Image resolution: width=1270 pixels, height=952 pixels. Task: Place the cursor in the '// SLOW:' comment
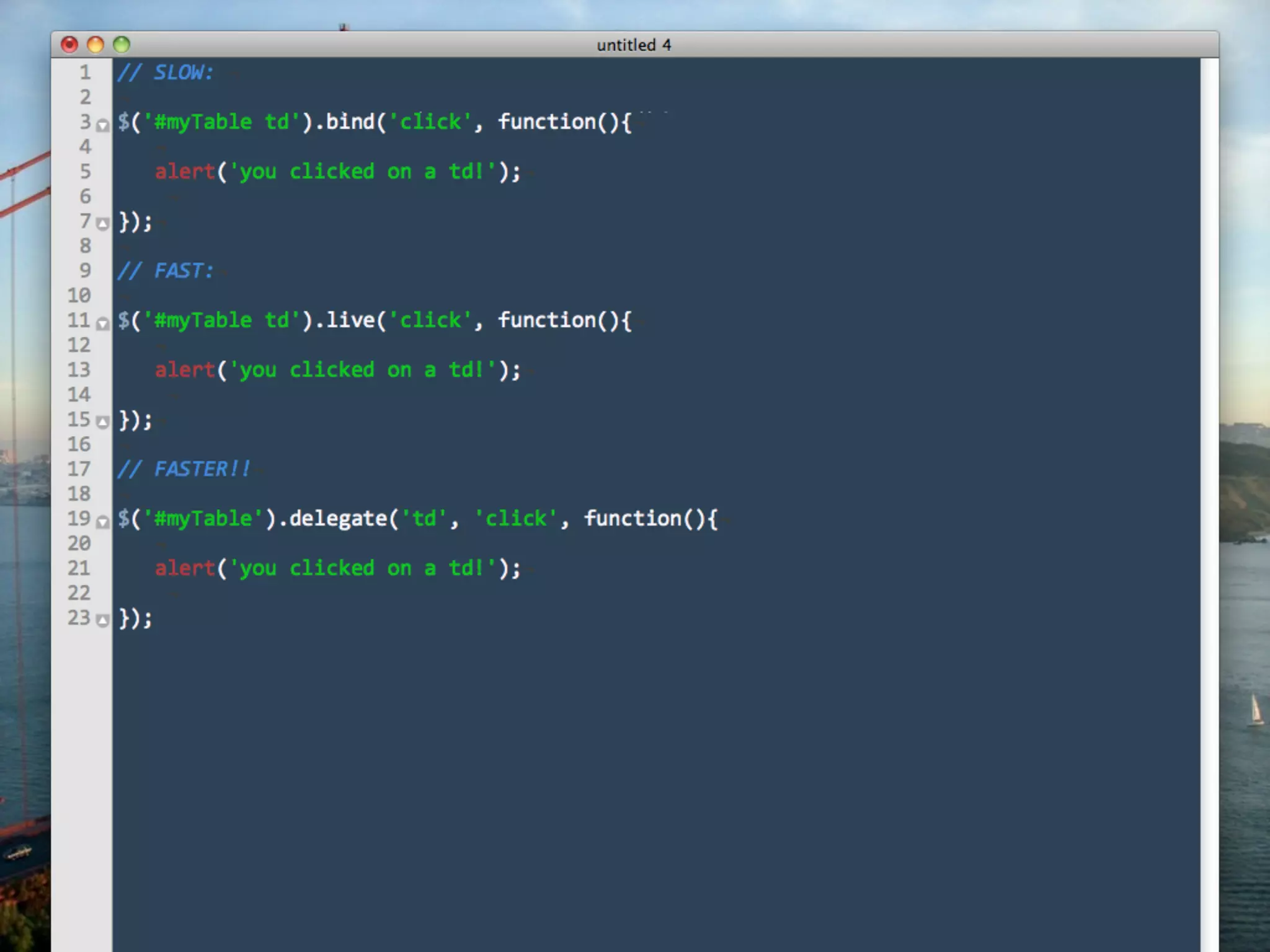(x=182, y=73)
